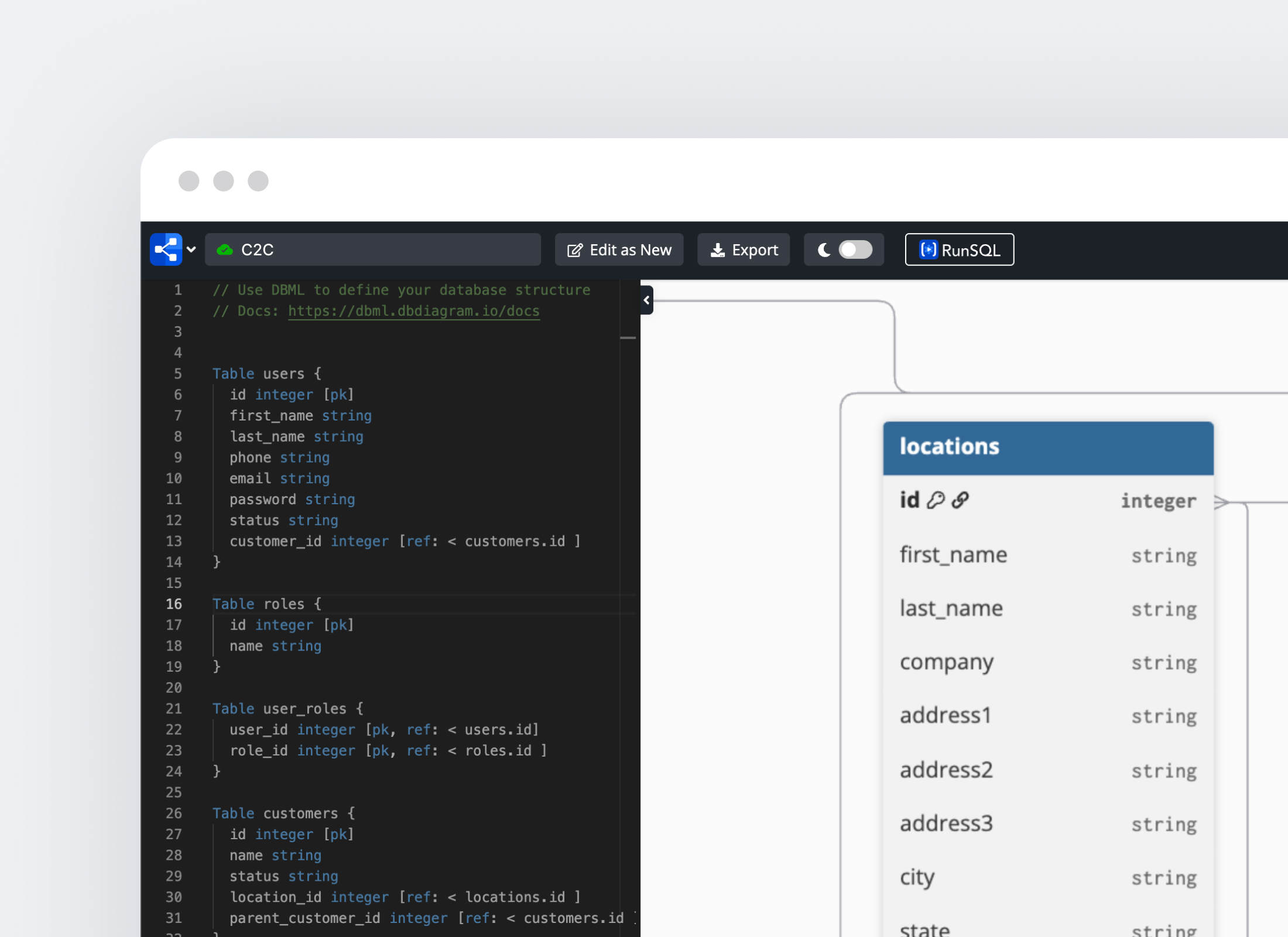This screenshot has width=1288, height=937.
Task: Click the relation connector arrow at id integer
Action: (1220, 502)
